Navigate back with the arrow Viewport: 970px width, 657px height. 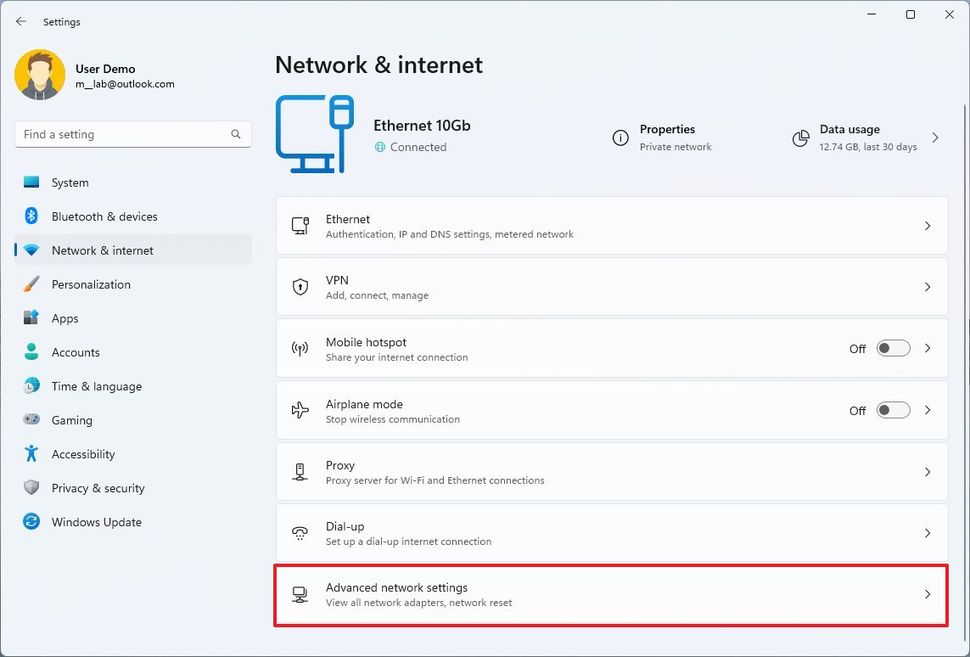20,21
